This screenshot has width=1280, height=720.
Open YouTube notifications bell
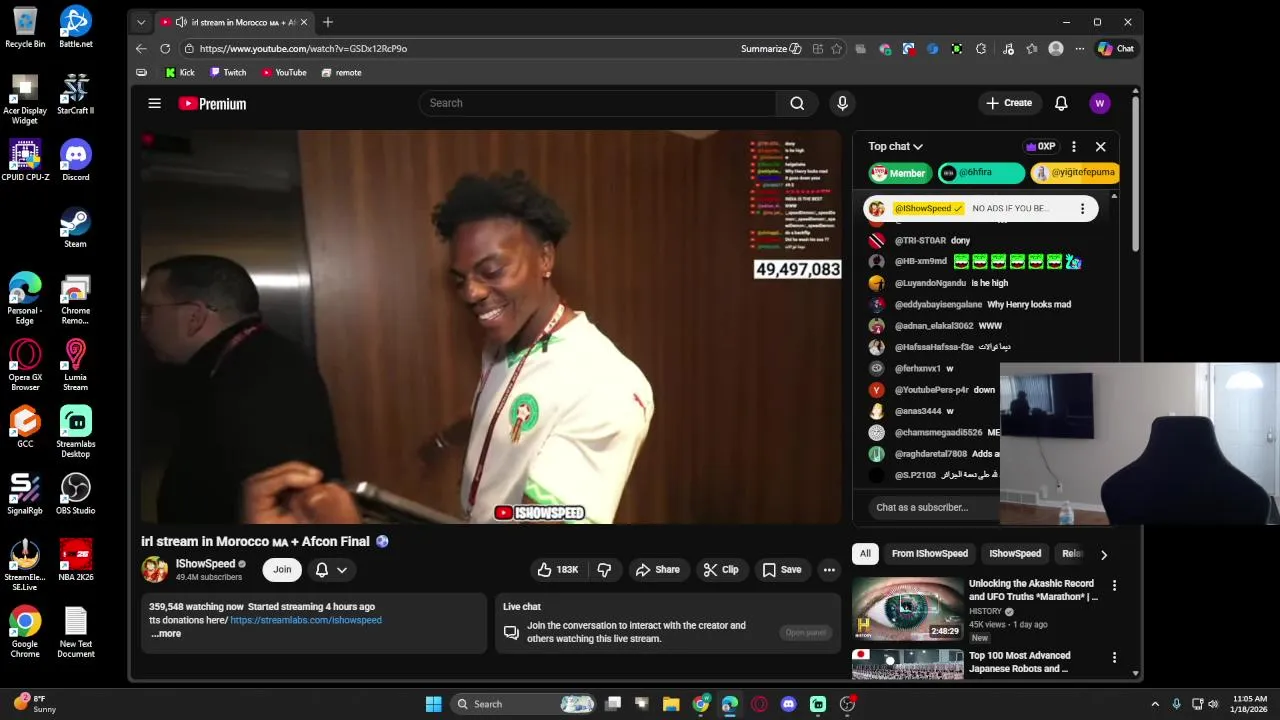pyautogui.click(x=1061, y=103)
